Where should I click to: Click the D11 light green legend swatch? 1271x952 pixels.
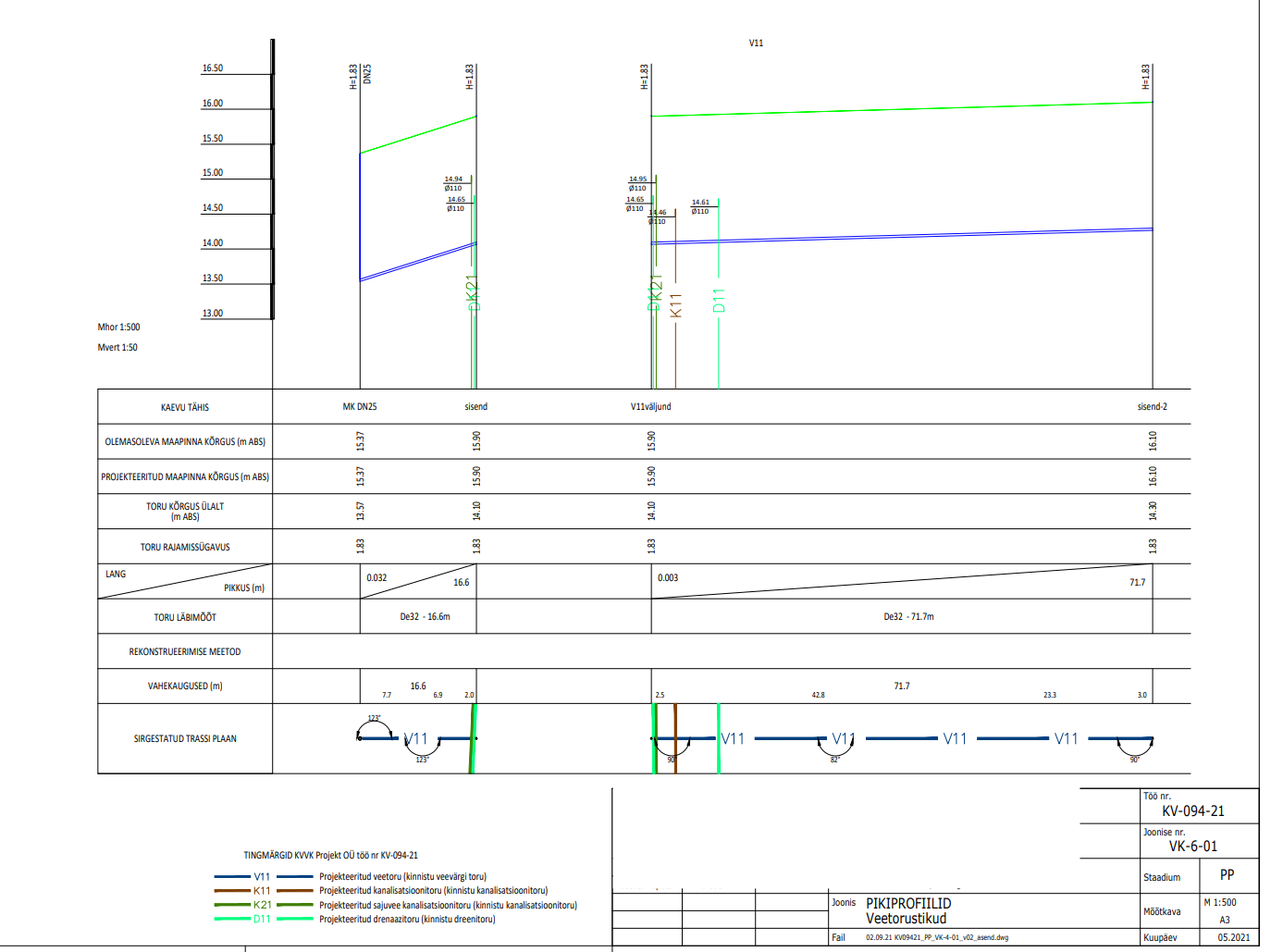point(232,919)
